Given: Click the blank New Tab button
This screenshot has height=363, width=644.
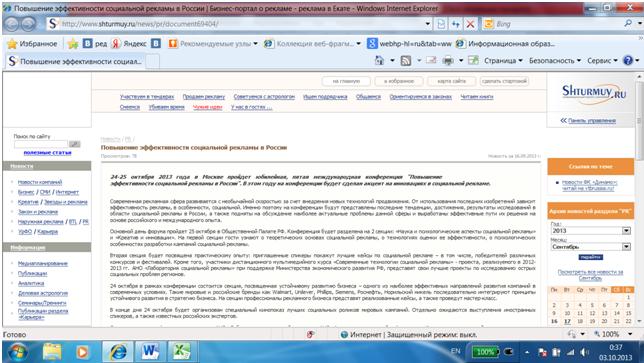Looking at the screenshot, I should (152, 61).
